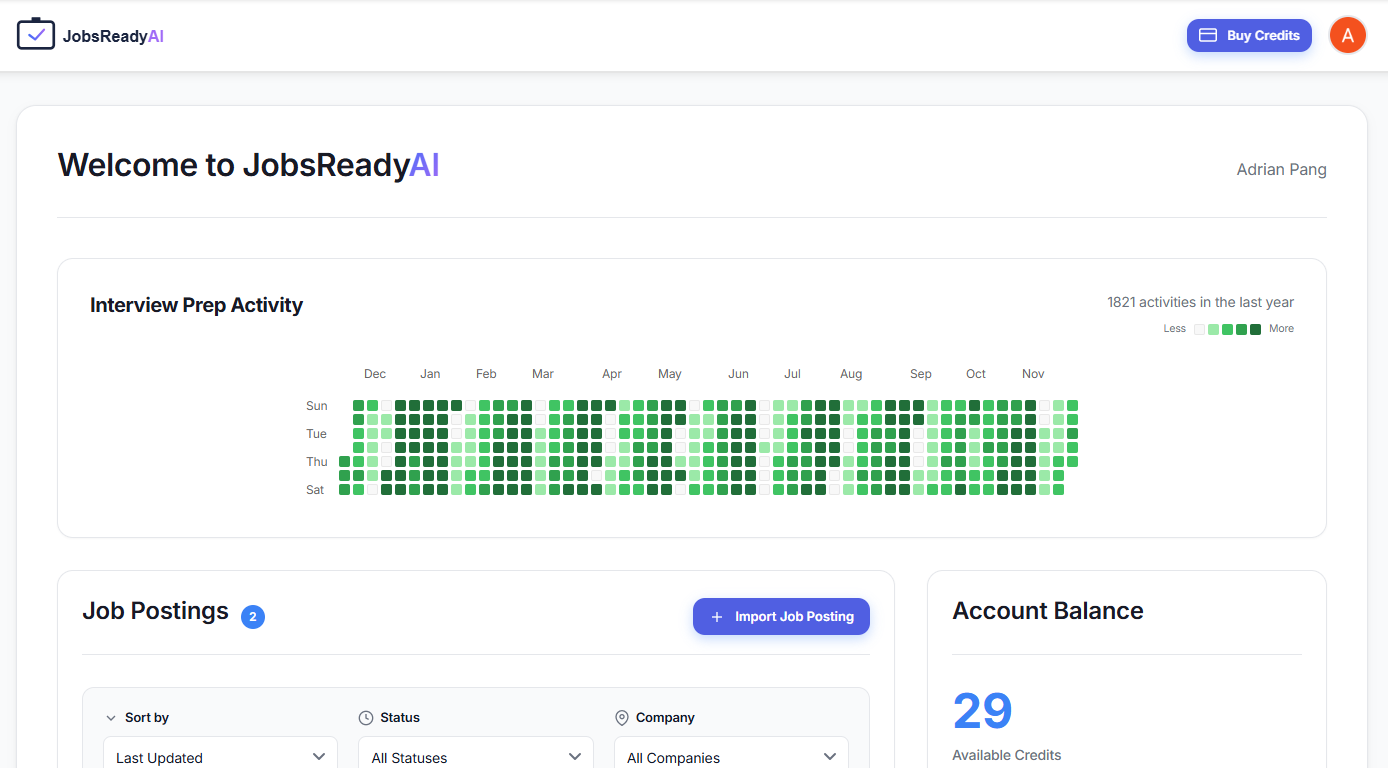The image size is (1388, 768).
Task: Click the 1821 activities summary text
Action: (1200, 302)
